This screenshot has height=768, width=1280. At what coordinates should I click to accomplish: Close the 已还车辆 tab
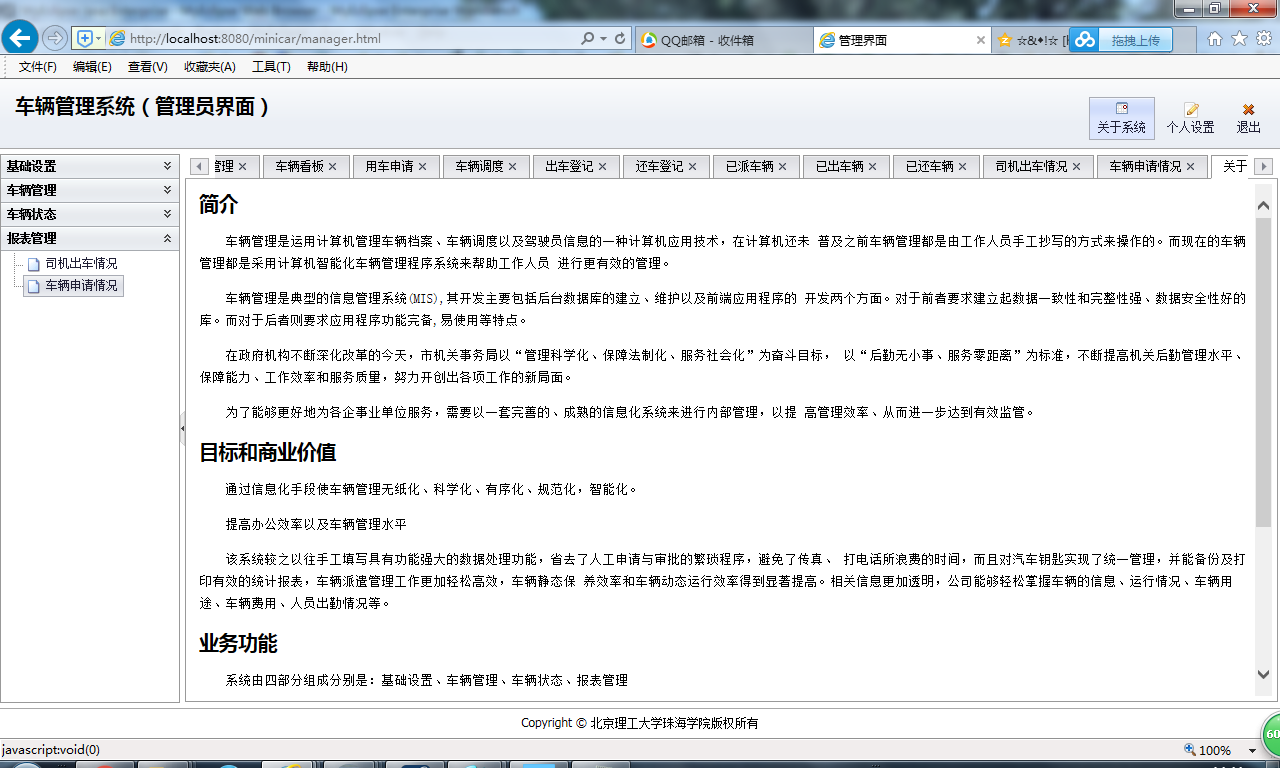[x=962, y=167]
